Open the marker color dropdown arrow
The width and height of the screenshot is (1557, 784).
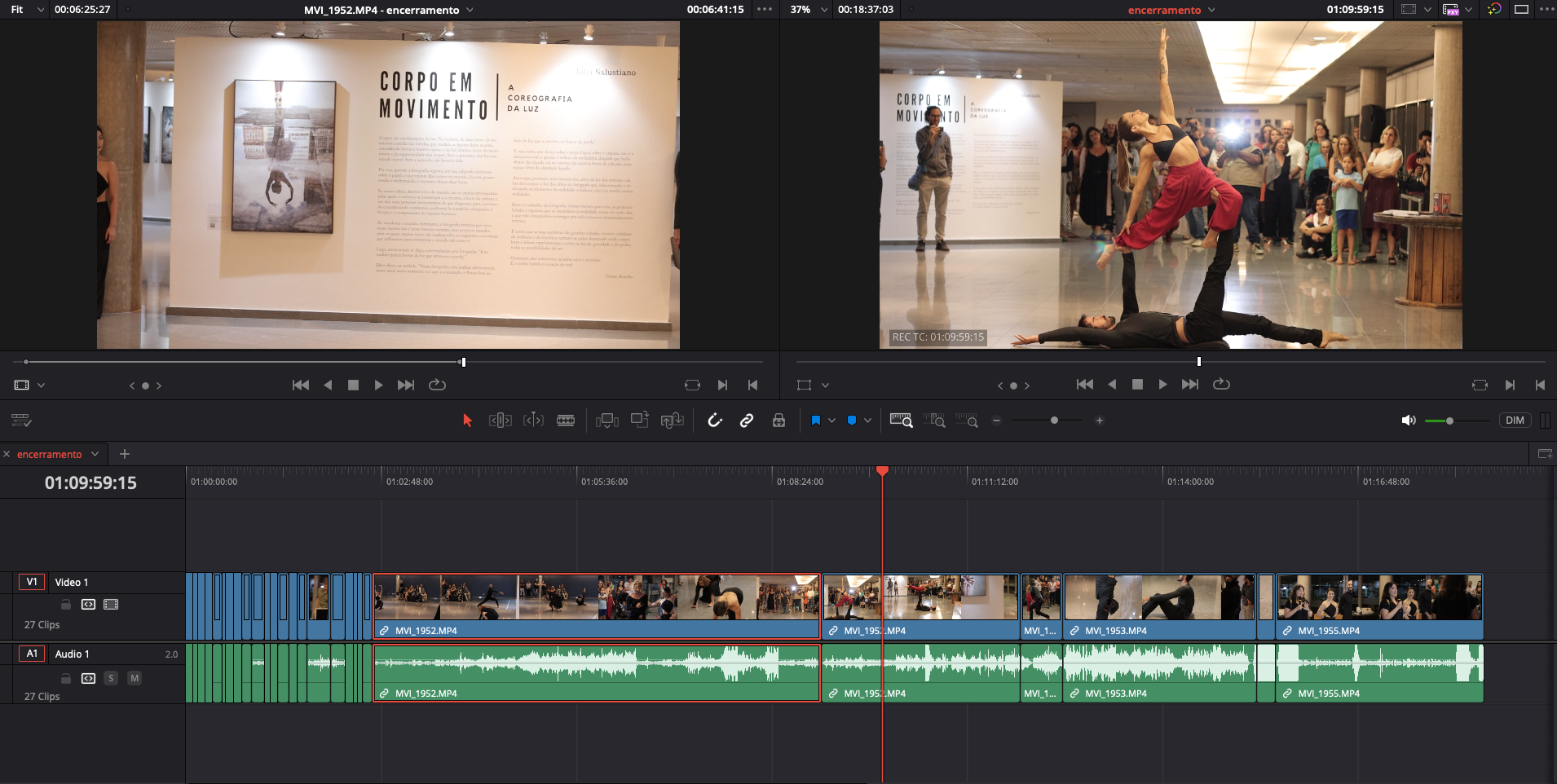coord(867,421)
